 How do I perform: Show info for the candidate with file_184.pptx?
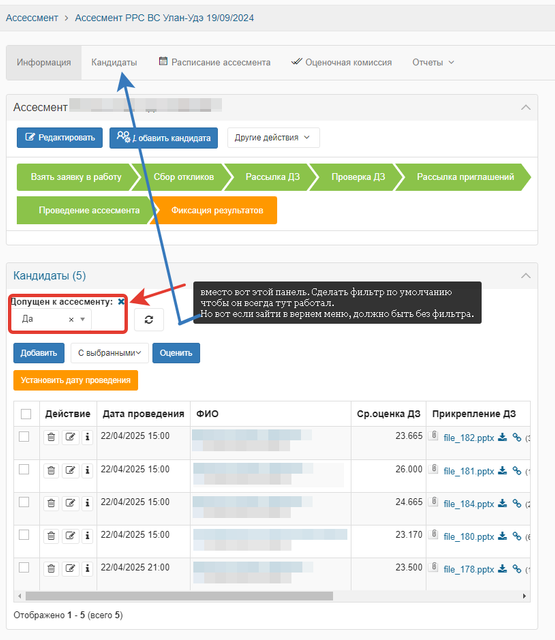[87, 503]
